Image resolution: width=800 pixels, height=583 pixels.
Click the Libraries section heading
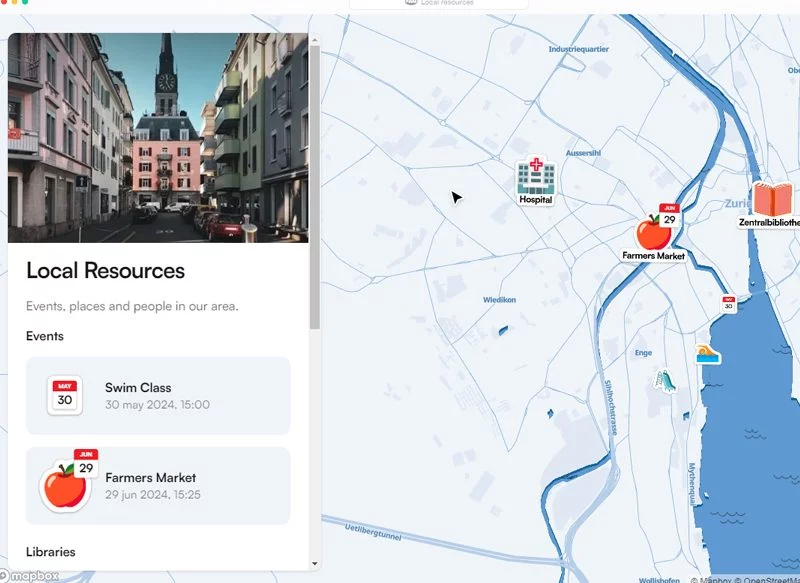pos(50,551)
